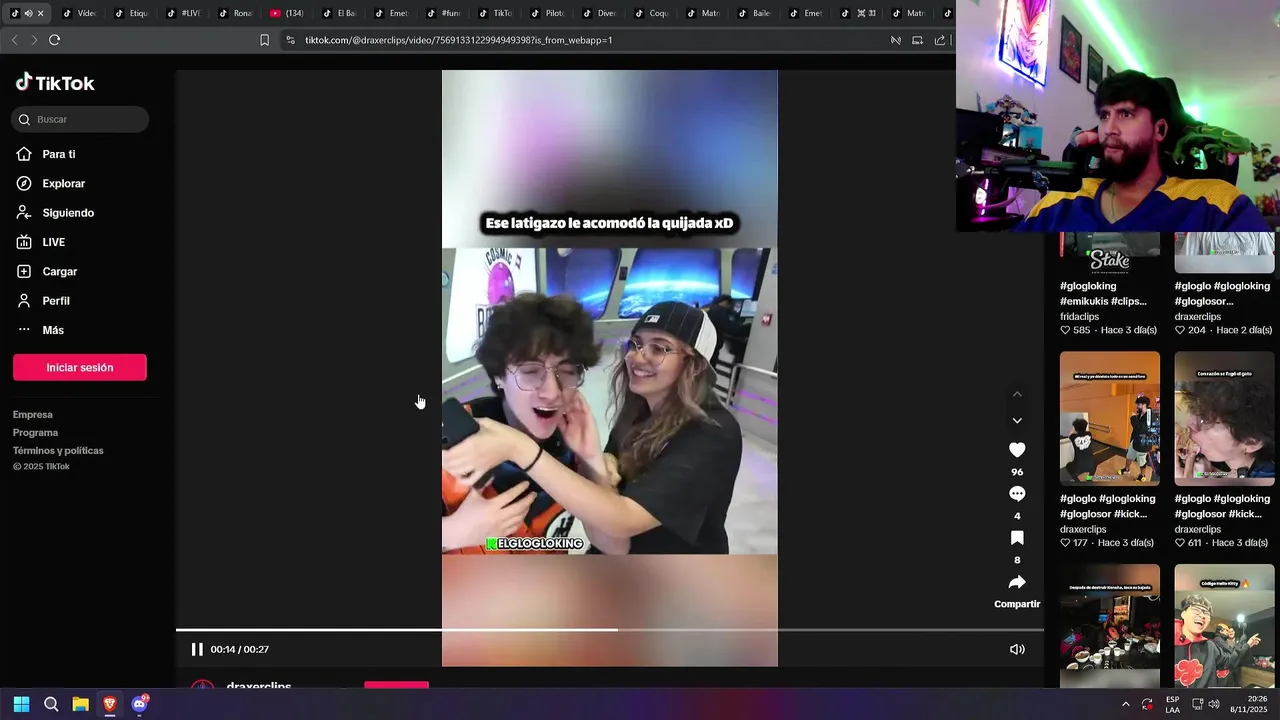Switch to the Coqu browser tab
The width and height of the screenshot is (1280, 720).
(651, 13)
